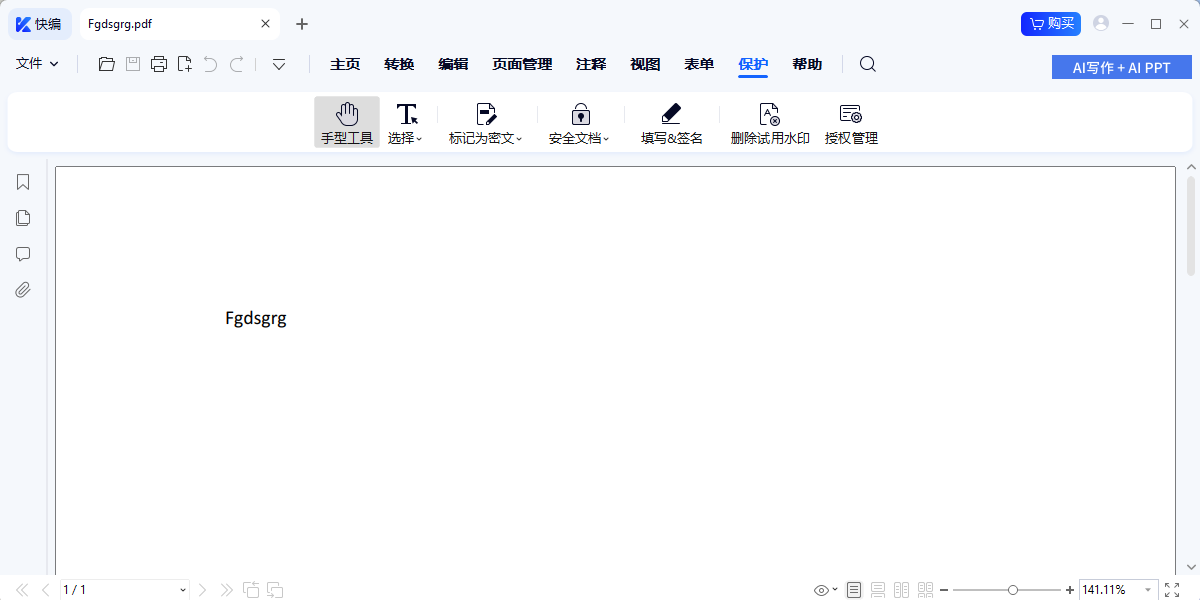Open the 文件 file menu
Image resolution: width=1200 pixels, height=600 pixels.
coord(37,64)
